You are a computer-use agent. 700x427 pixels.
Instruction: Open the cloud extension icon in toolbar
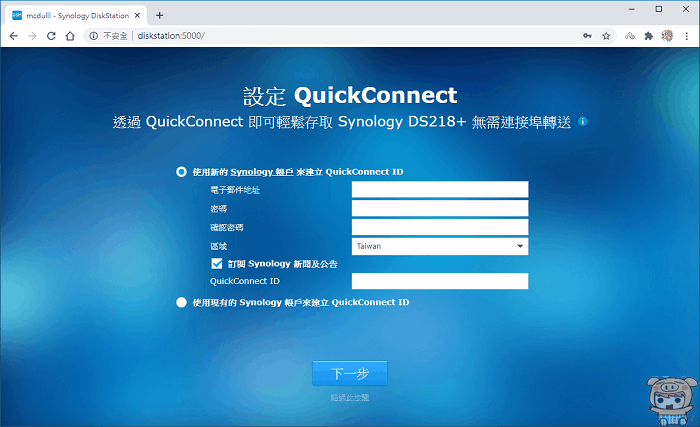(629, 36)
